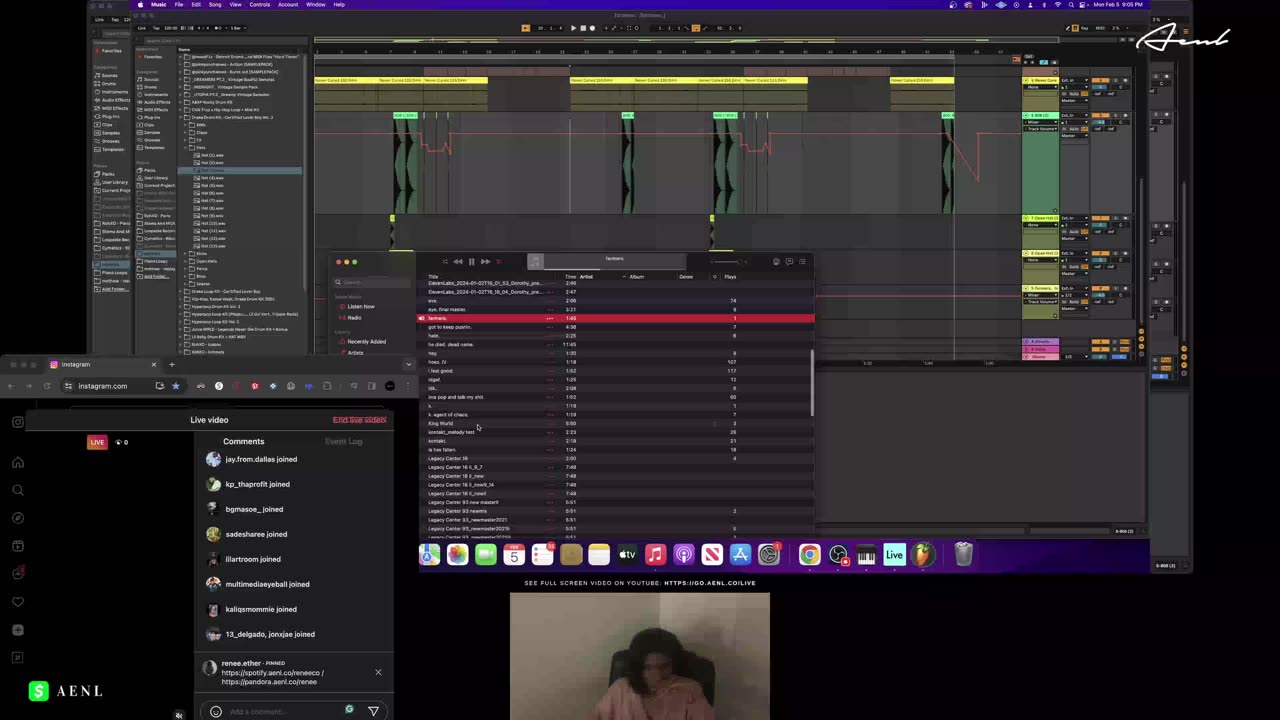Viewport: 1280px width, 720px height.
Task: Click Ableton transport play button
Action: [x=574, y=28]
